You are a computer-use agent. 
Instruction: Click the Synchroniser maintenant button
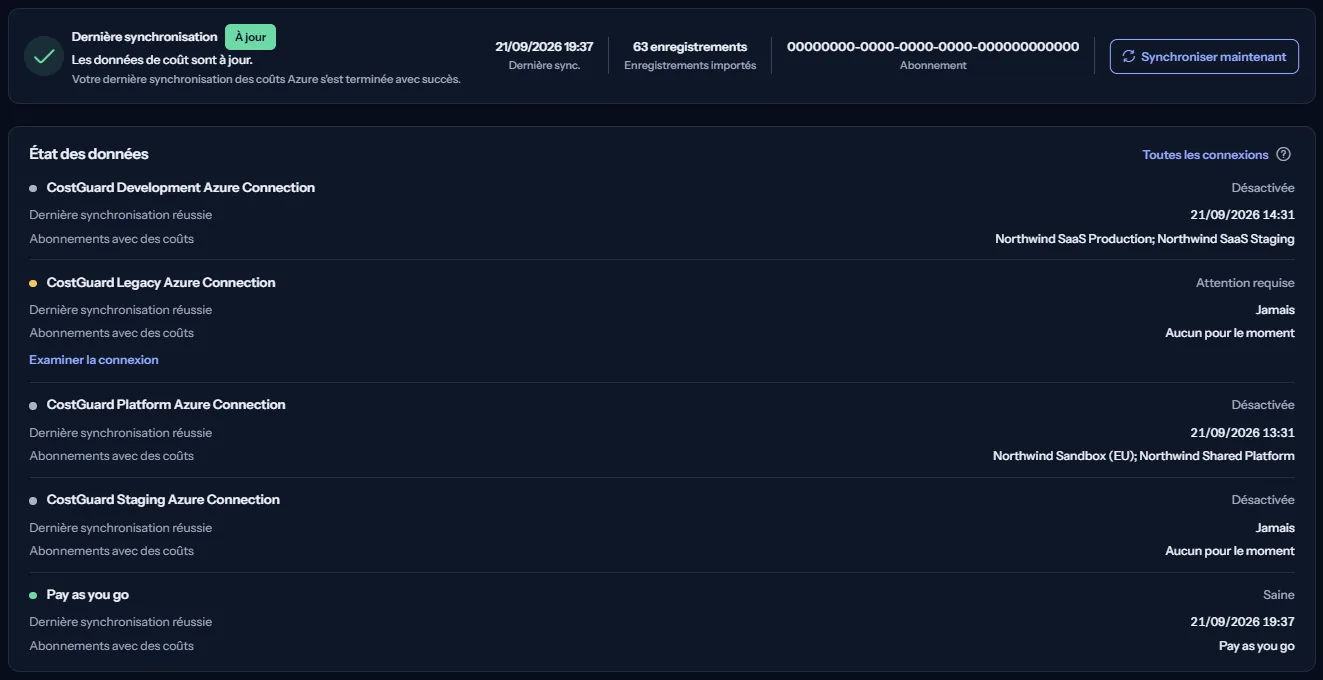tap(1204, 56)
